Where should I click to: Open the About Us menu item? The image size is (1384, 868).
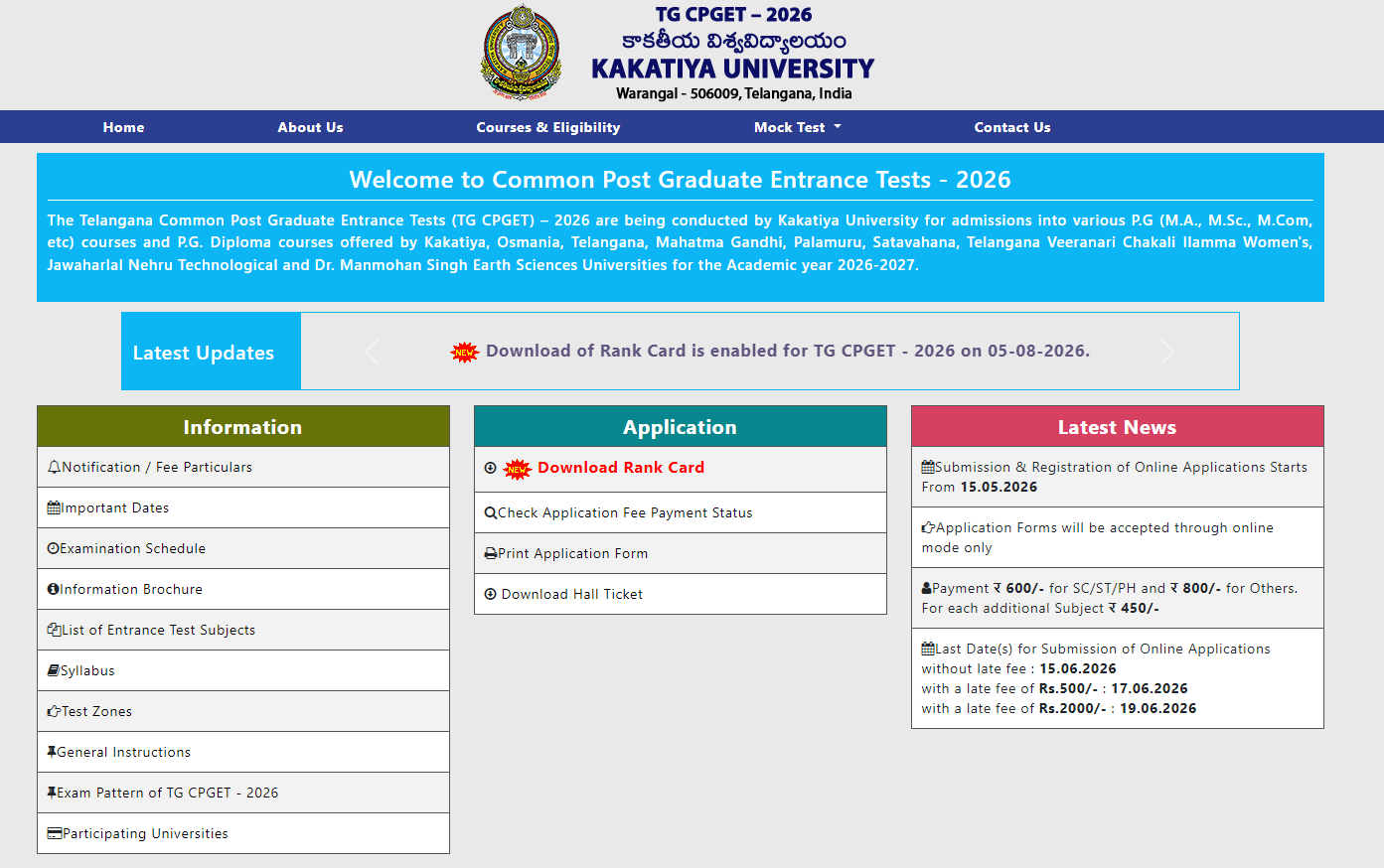coord(310,127)
